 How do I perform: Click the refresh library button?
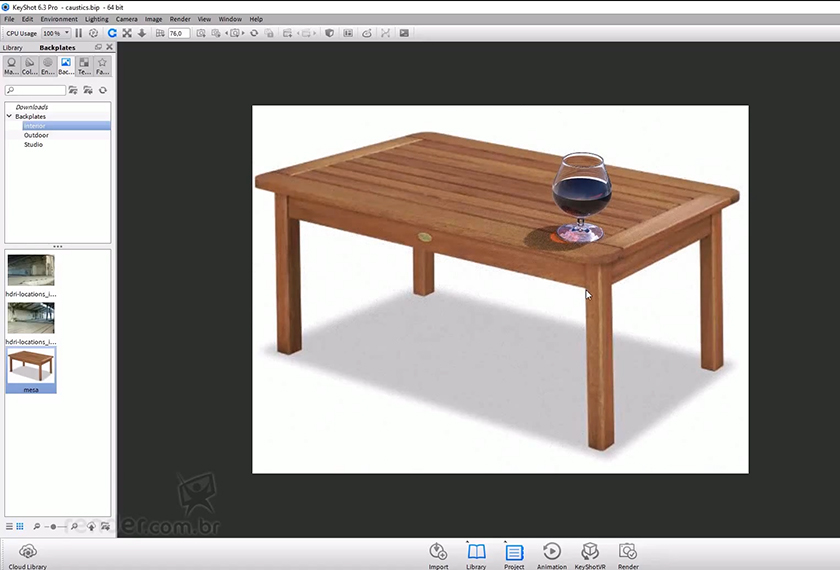coord(102,90)
